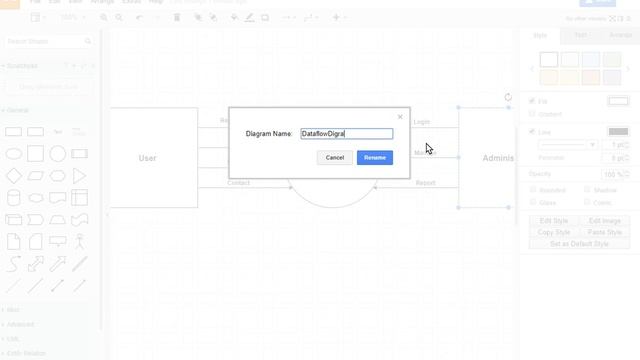640x360 pixels.
Task: Select the actor stick-figure shape
Action: 79,241
